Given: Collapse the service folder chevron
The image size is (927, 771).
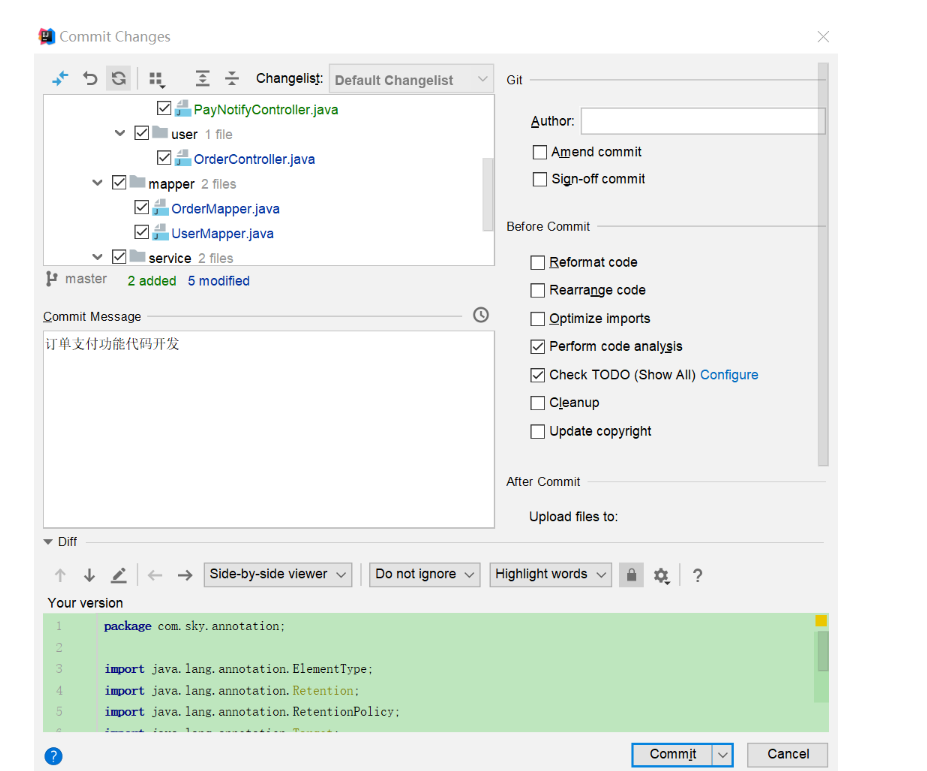Looking at the screenshot, I should click(x=98, y=257).
